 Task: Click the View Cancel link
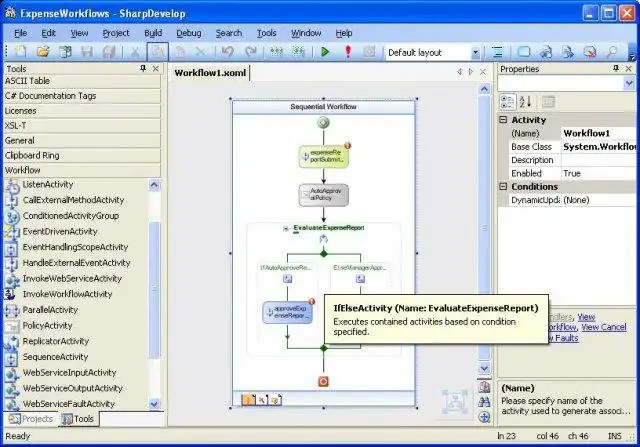[x=604, y=327]
